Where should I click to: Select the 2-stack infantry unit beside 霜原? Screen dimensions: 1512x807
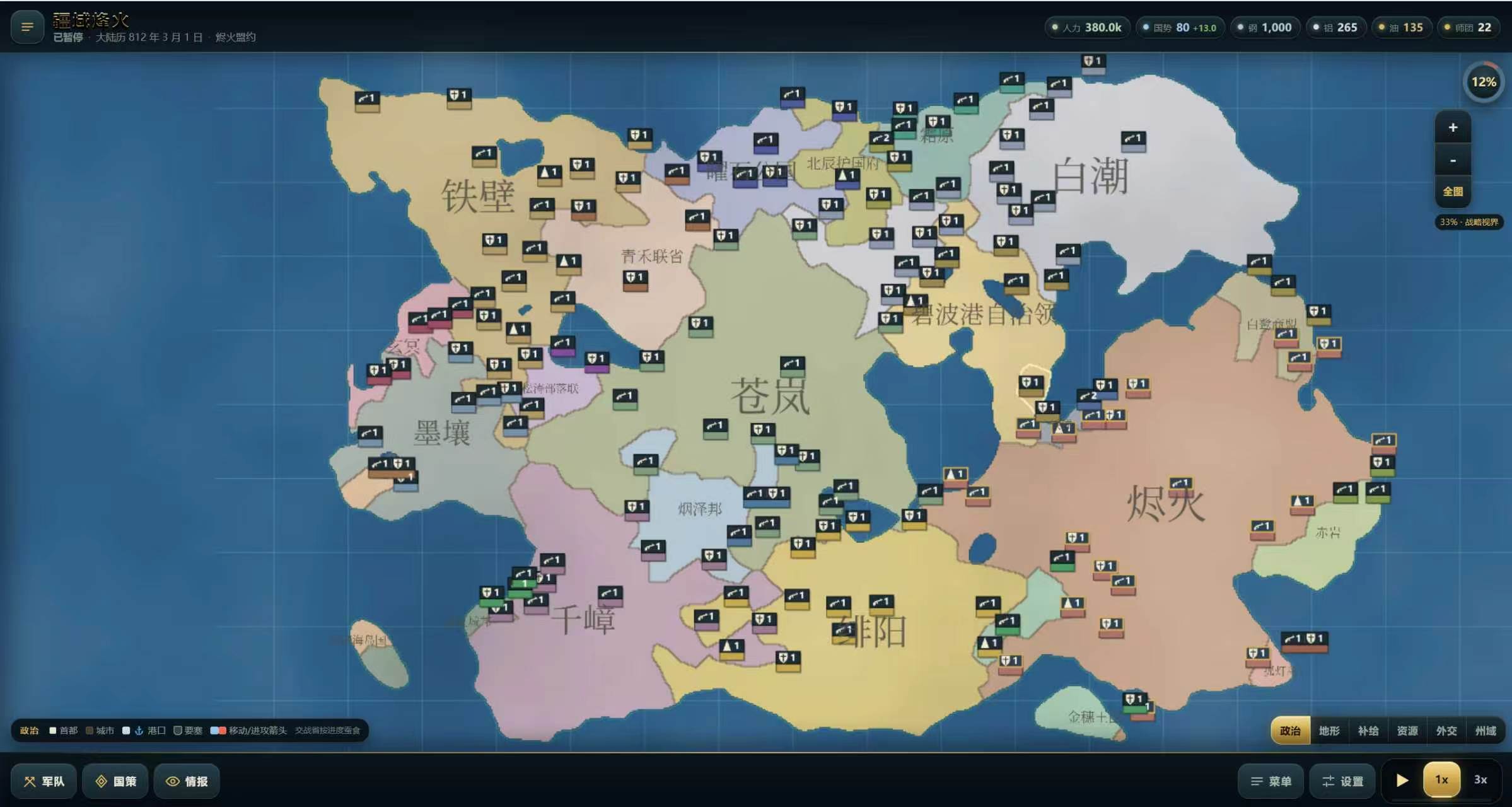881,140
